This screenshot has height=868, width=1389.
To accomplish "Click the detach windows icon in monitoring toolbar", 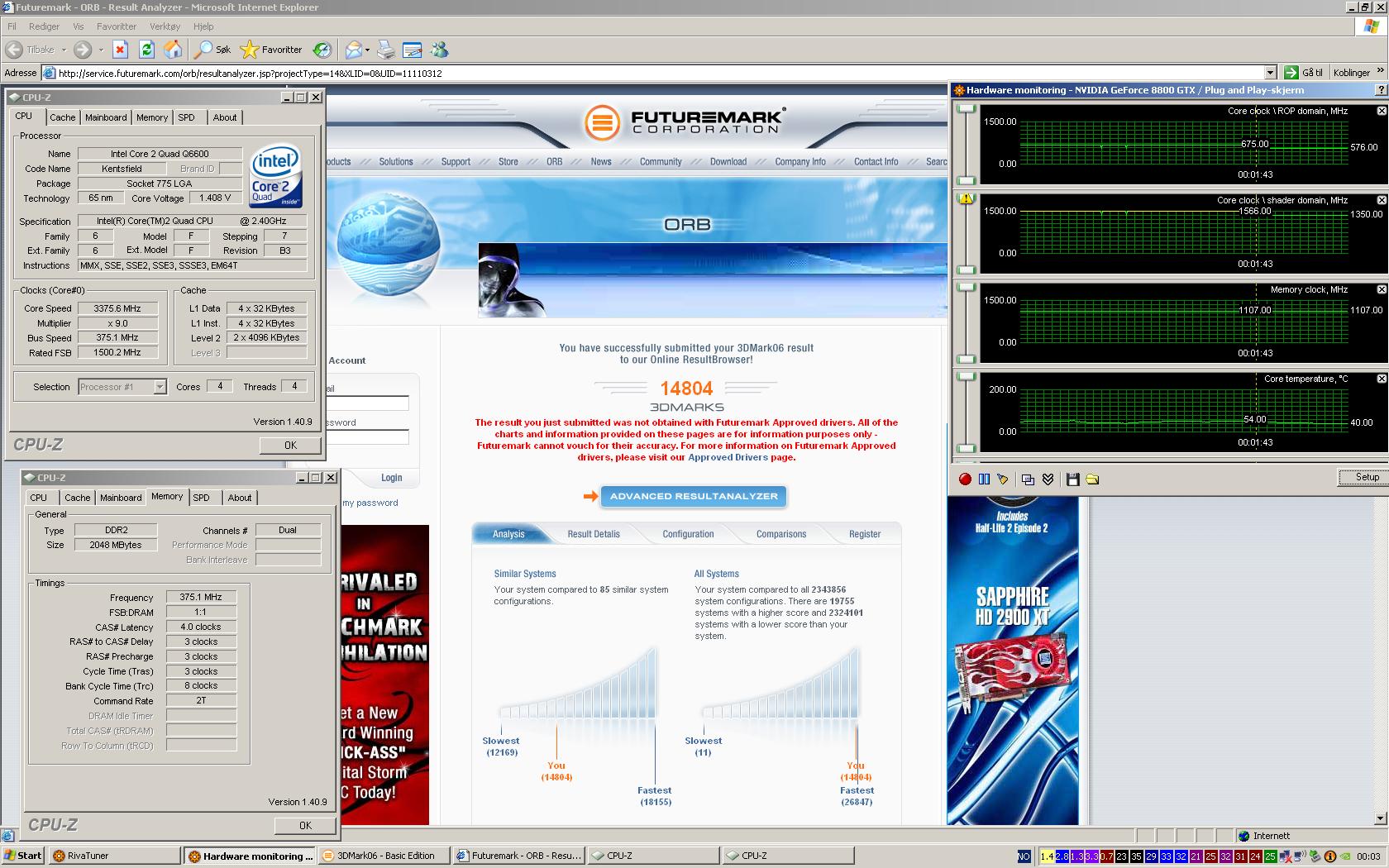I will point(1028,479).
